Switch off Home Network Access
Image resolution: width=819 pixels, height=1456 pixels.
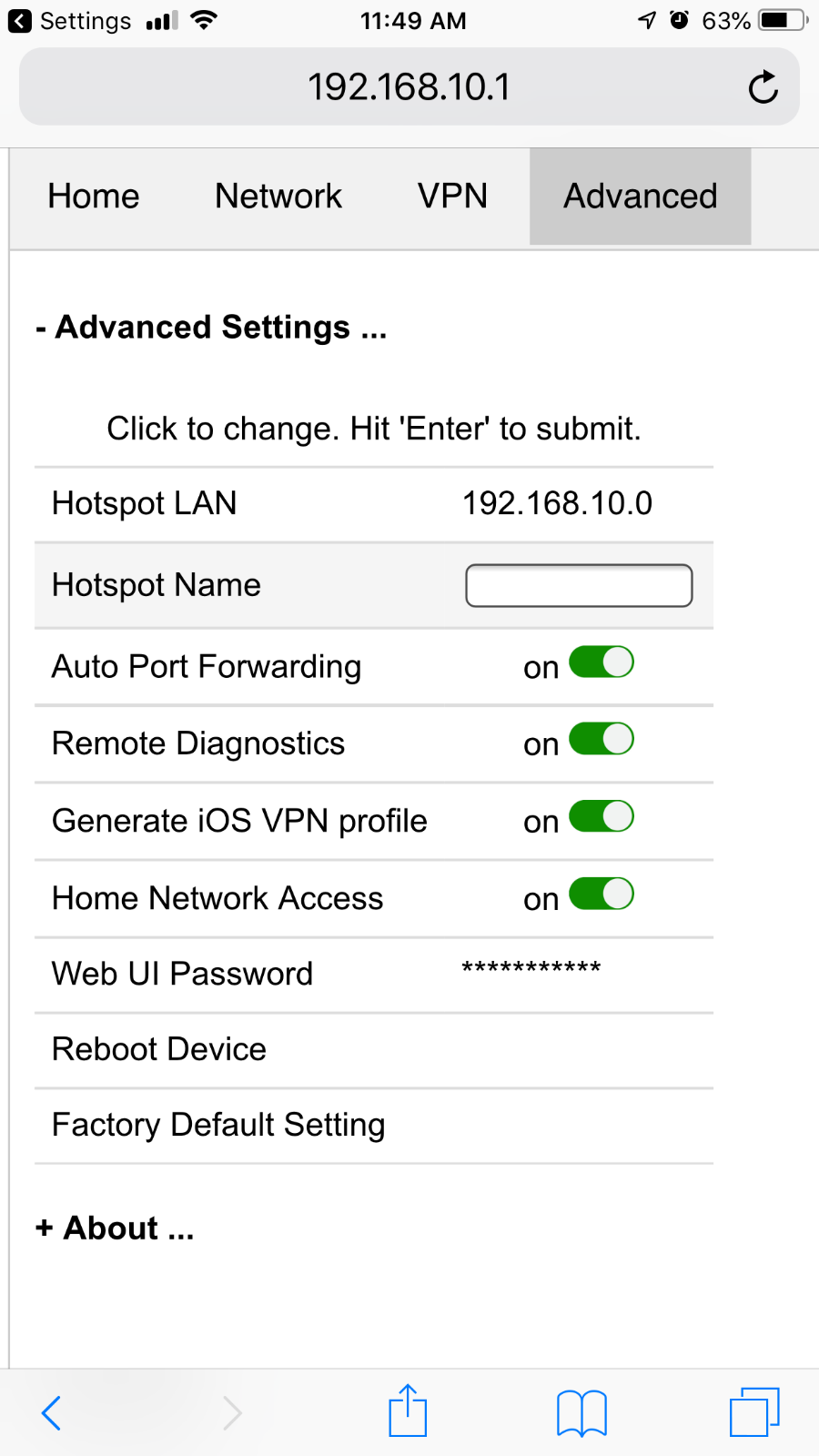[602, 894]
